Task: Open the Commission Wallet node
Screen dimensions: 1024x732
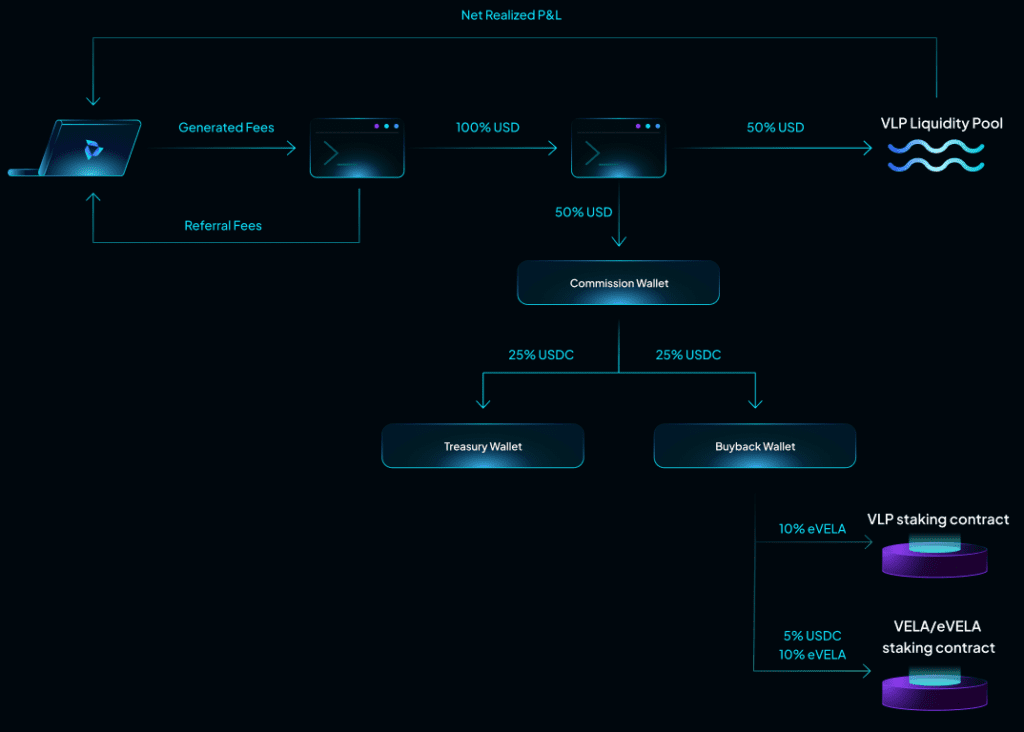Action: coord(618,283)
